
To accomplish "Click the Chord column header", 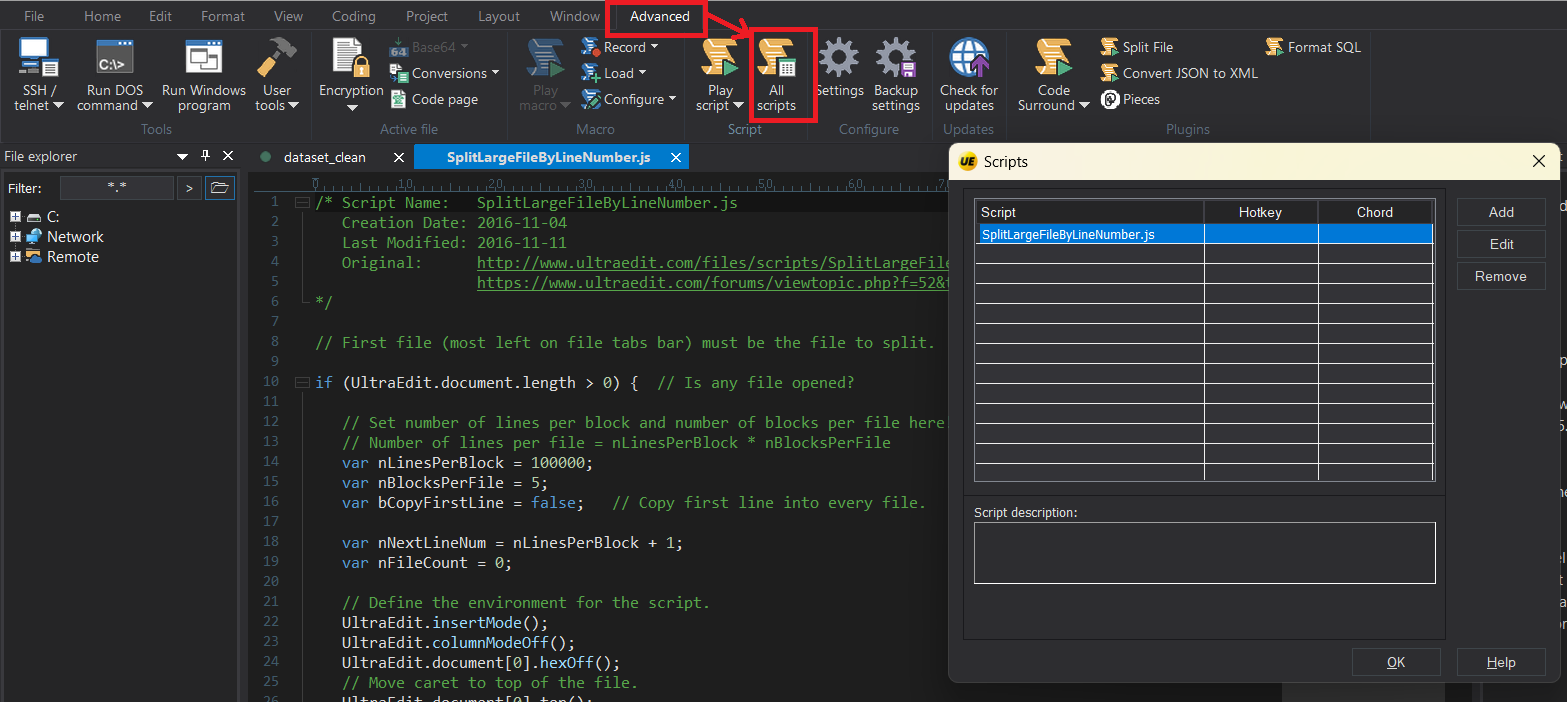I will [1375, 212].
